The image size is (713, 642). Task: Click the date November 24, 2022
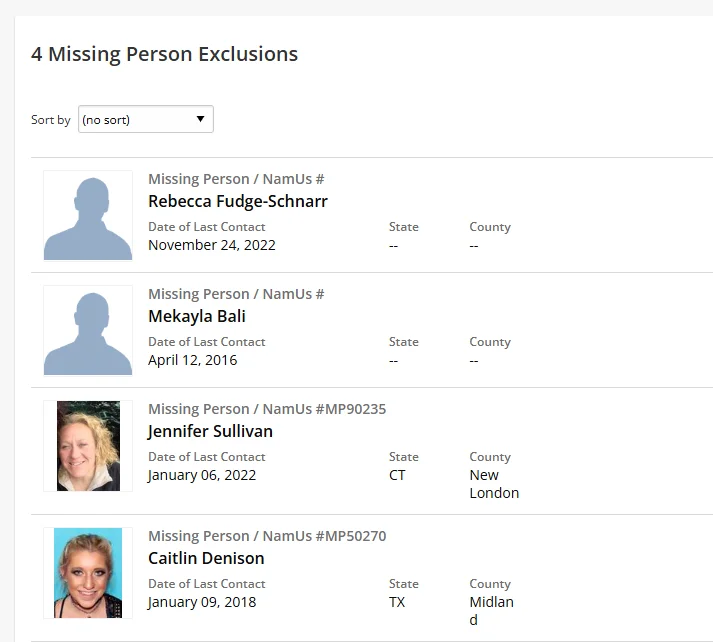click(212, 245)
